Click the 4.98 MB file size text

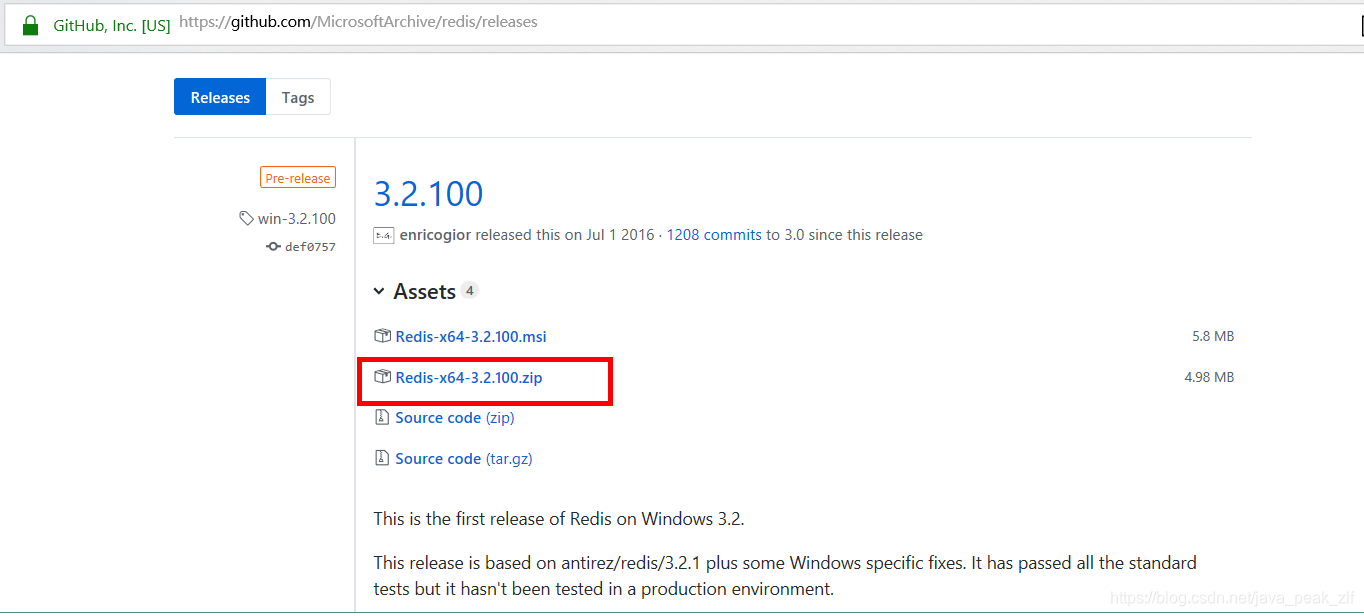point(1209,377)
